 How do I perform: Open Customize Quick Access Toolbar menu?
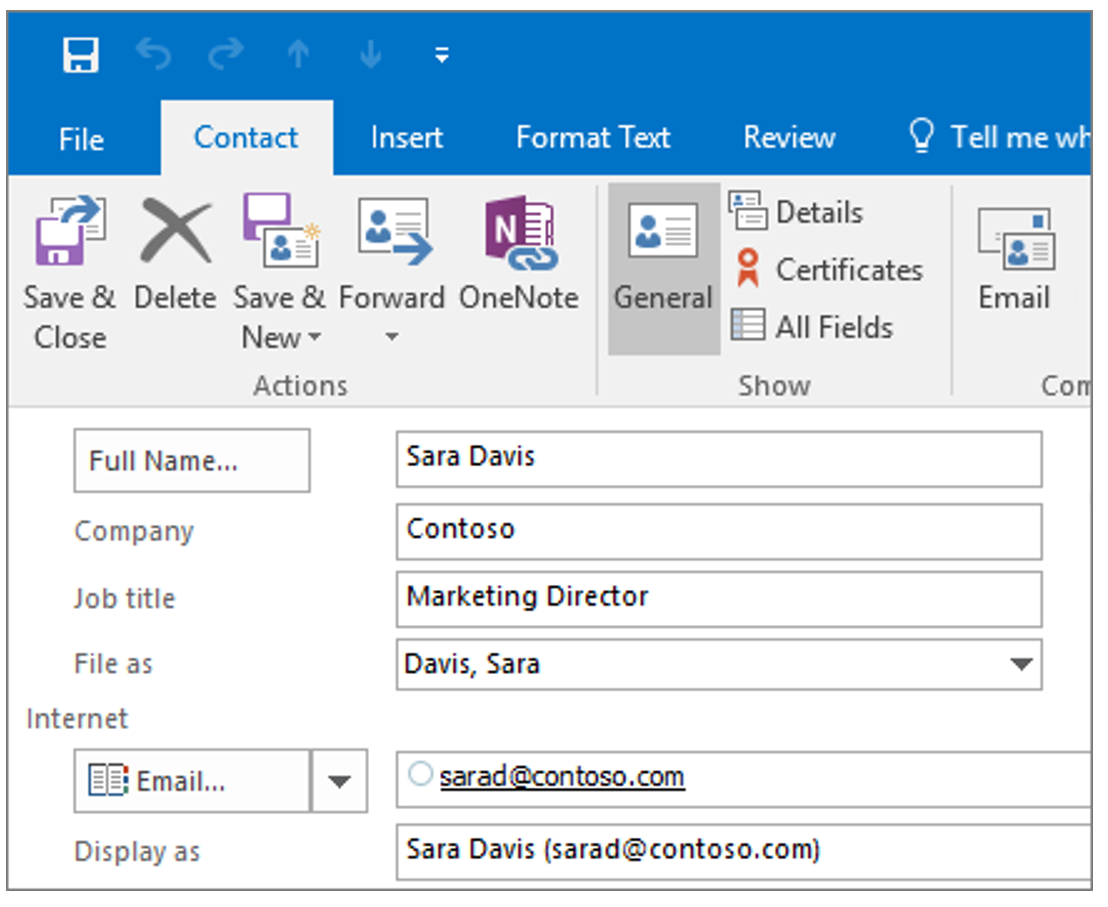pyautogui.click(x=442, y=54)
